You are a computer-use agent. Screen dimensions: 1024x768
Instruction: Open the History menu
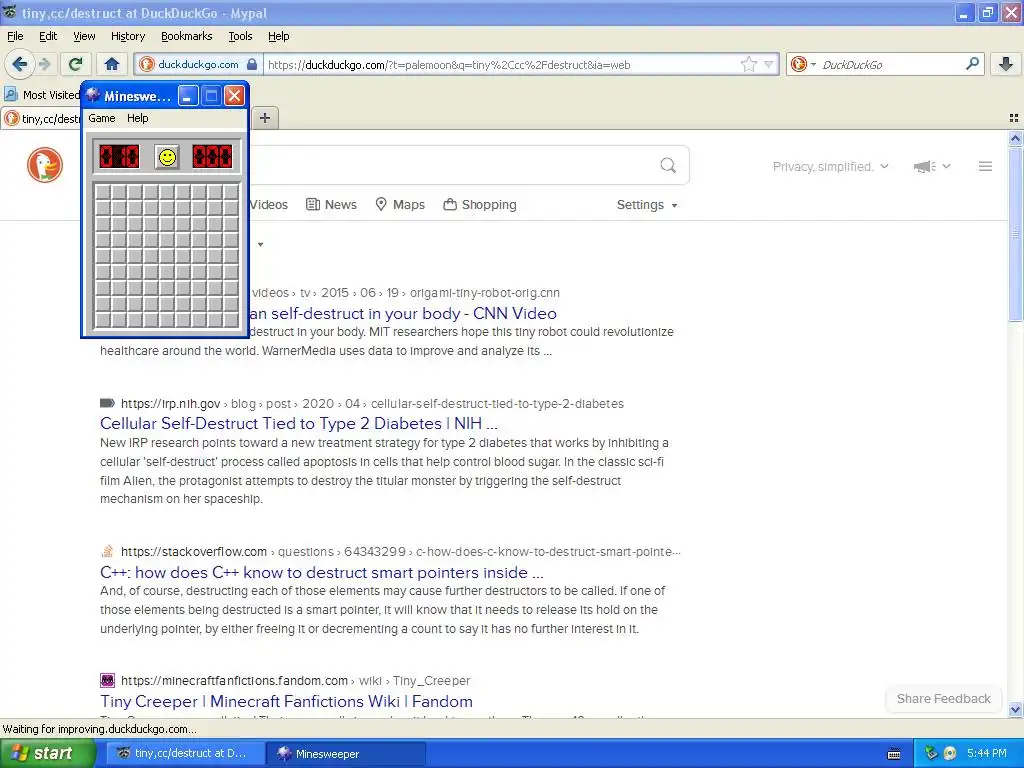click(x=127, y=36)
